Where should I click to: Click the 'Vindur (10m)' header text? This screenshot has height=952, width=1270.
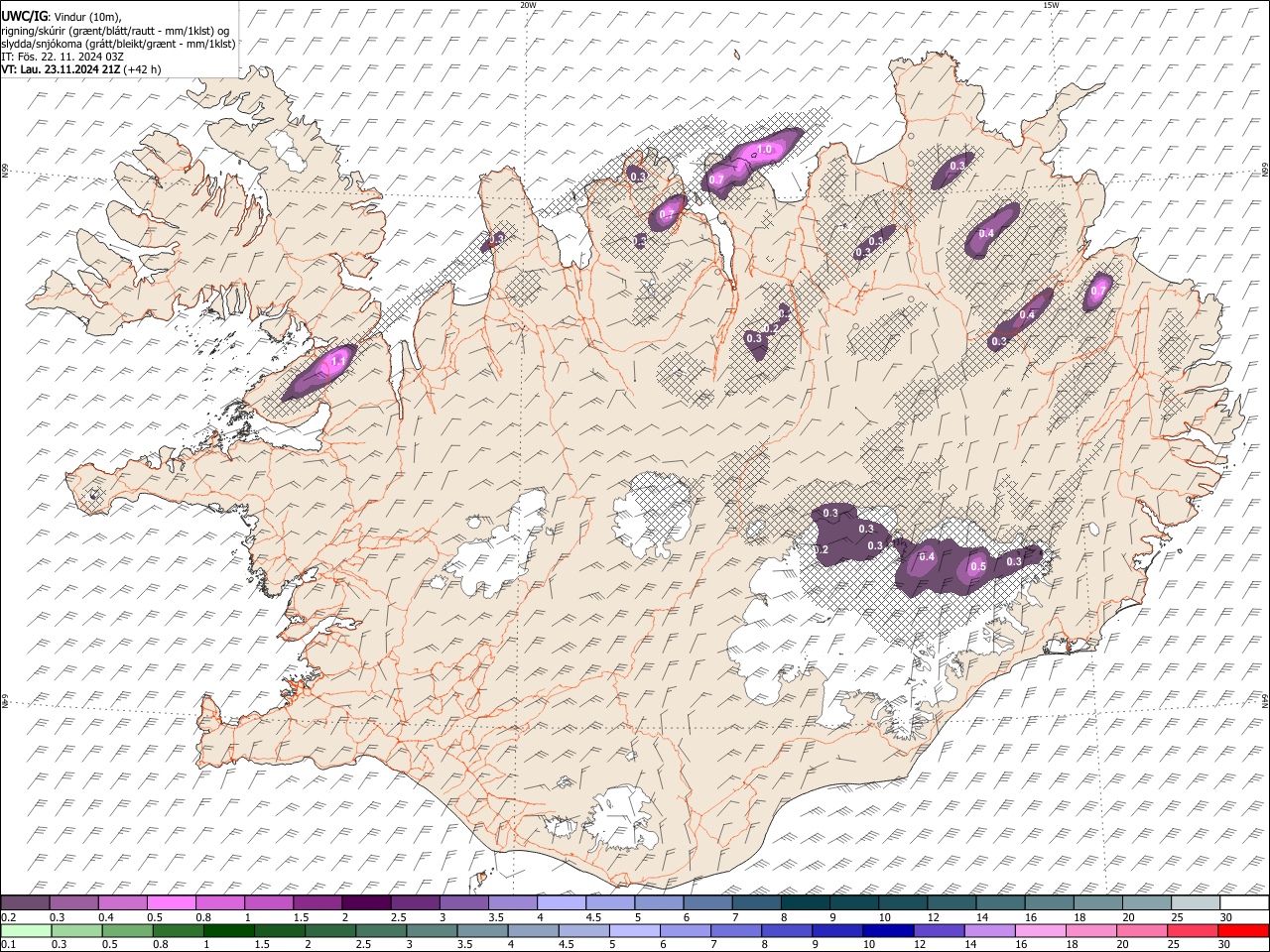click(x=87, y=17)
